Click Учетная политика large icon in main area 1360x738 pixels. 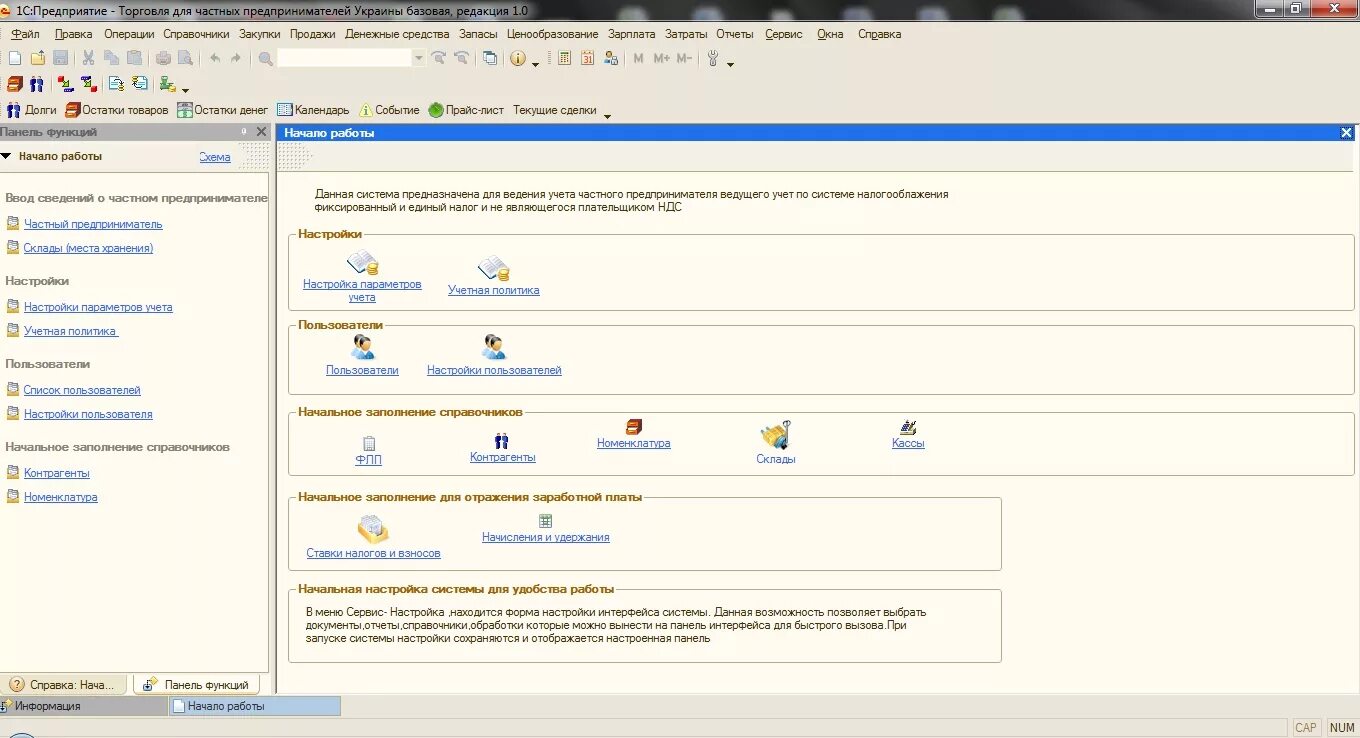494,268
